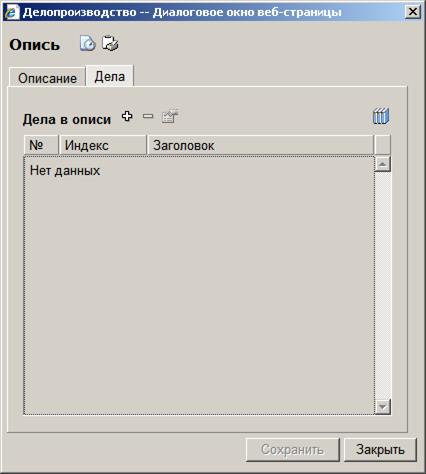The image size is (426, 474).
Task: Click the Internet Explorer icon in title bar
Action: click(x=11, y=12)
